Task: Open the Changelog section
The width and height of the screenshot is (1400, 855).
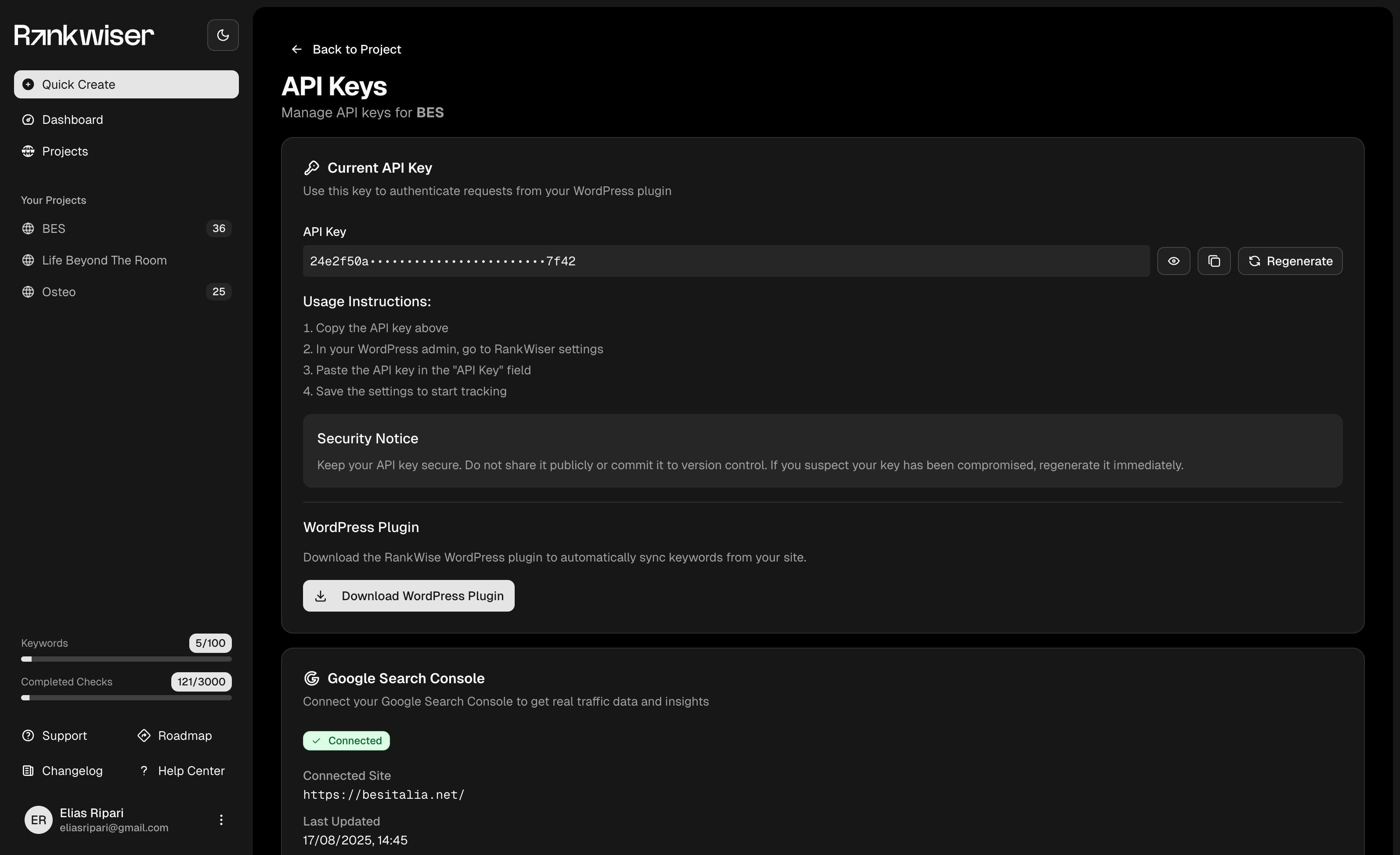Action: coord(72,771)
